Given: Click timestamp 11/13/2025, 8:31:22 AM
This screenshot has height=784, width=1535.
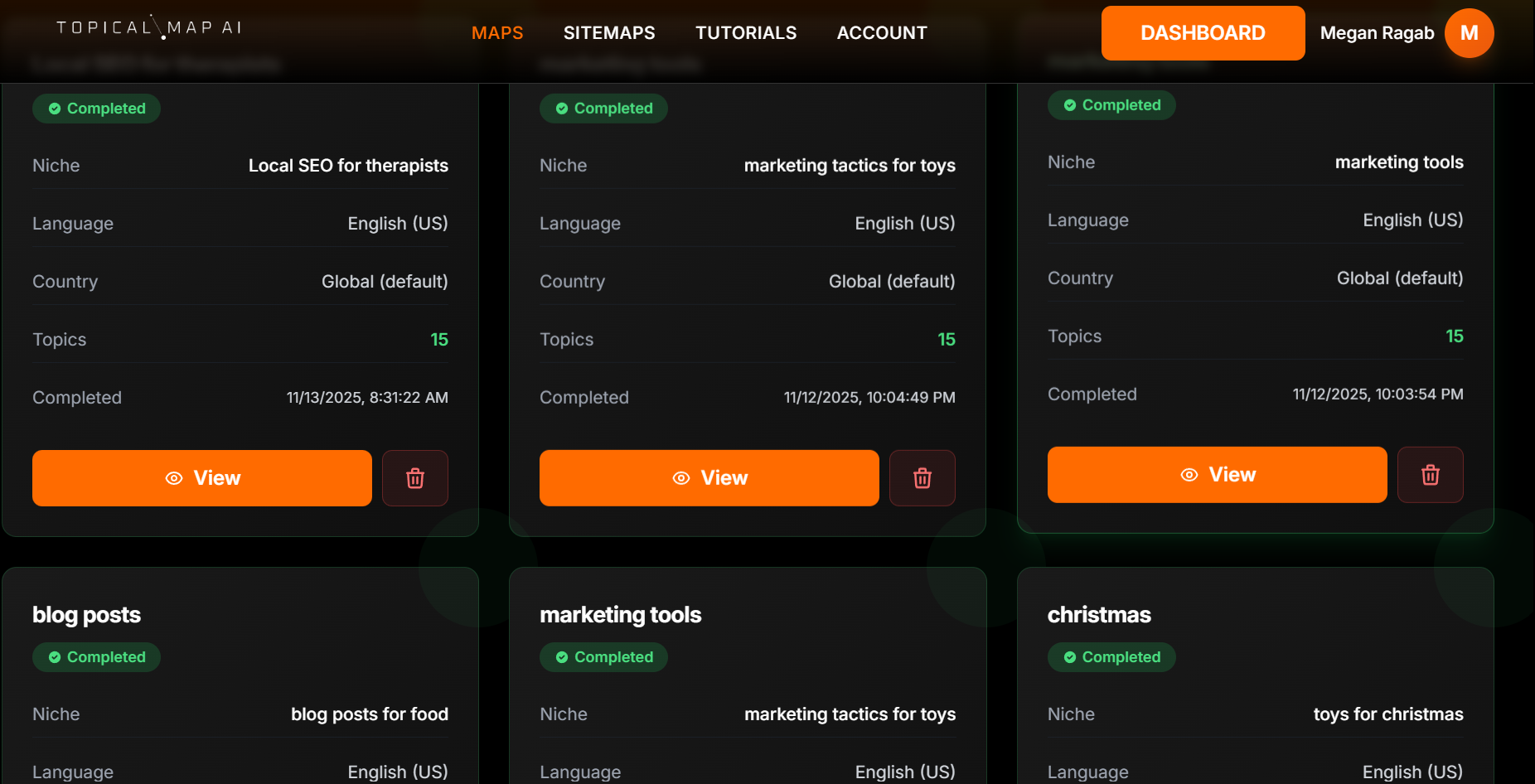Looking at the screenshot, I should [367, 398].
